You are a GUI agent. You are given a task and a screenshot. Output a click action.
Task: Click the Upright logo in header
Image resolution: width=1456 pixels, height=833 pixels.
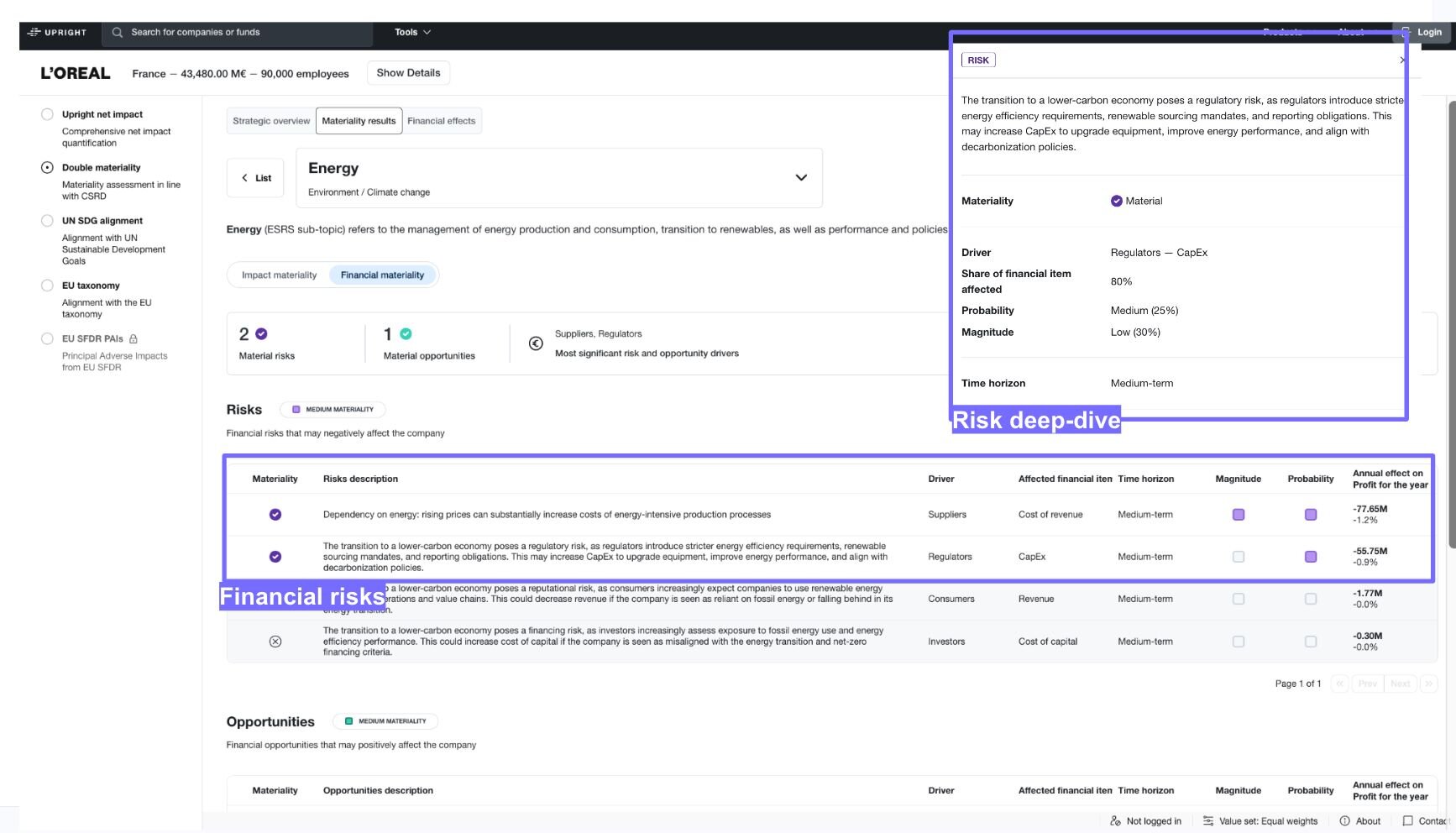pyautogui.click(x=57, y=32)
